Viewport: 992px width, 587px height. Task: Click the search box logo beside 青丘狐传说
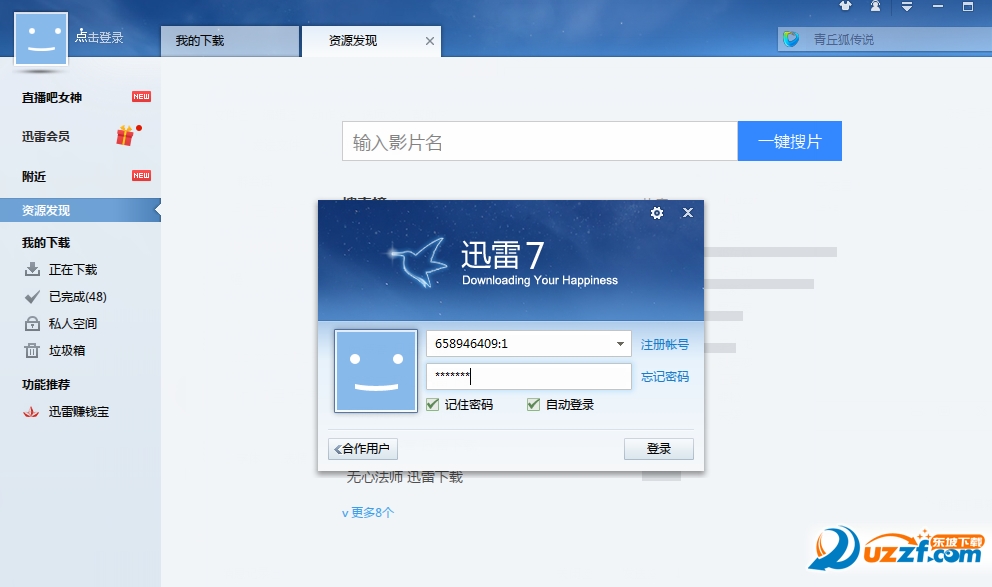791,39
